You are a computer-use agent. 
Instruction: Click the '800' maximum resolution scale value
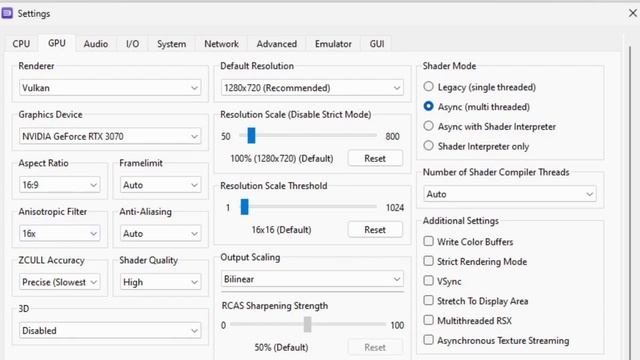point(392,136)
